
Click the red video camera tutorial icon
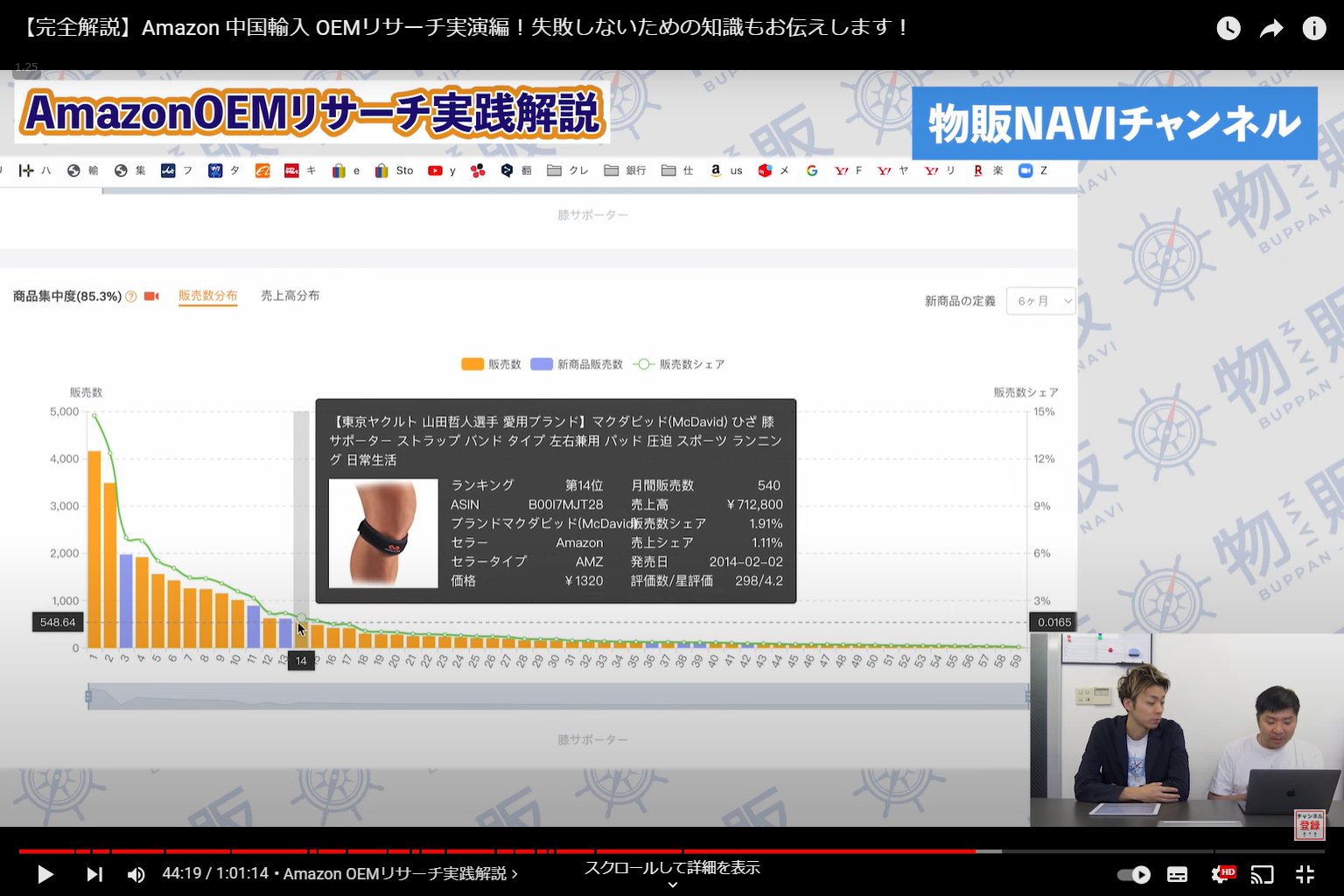[151, 297]
